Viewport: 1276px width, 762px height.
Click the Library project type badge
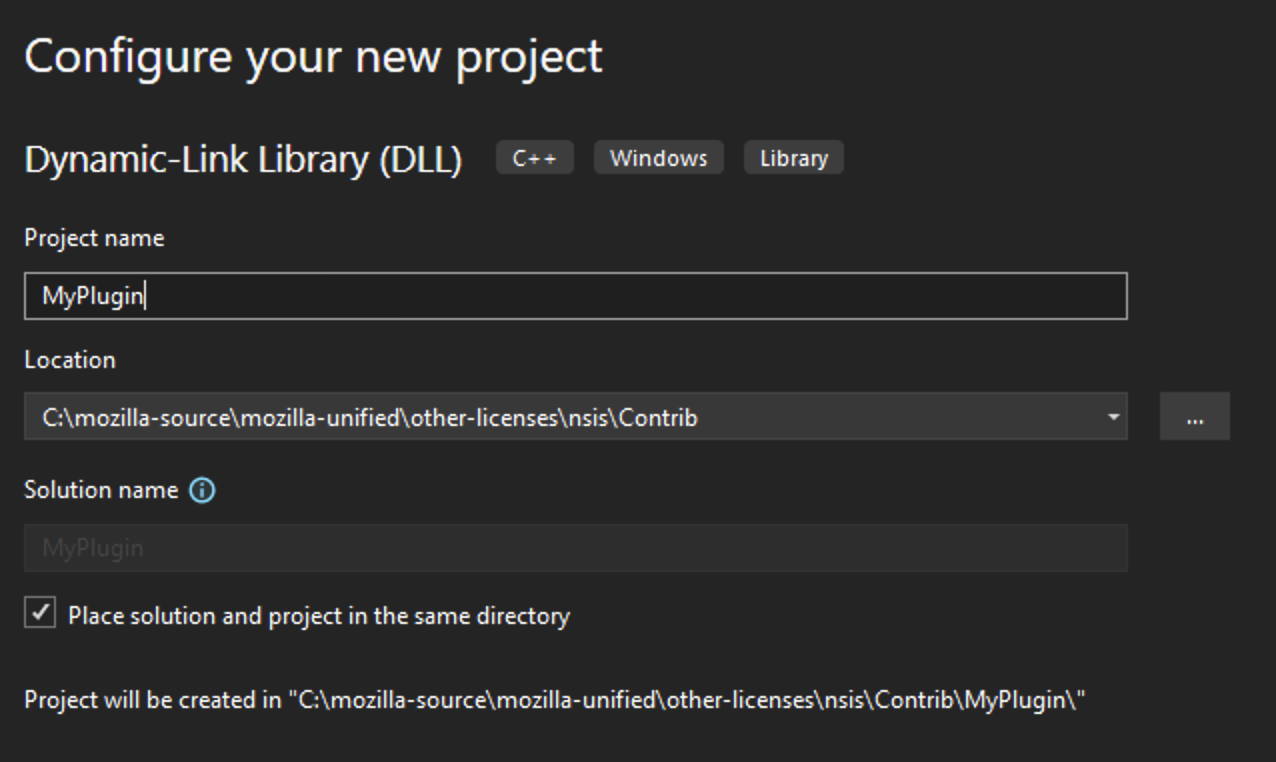click(x=793, y=158)
